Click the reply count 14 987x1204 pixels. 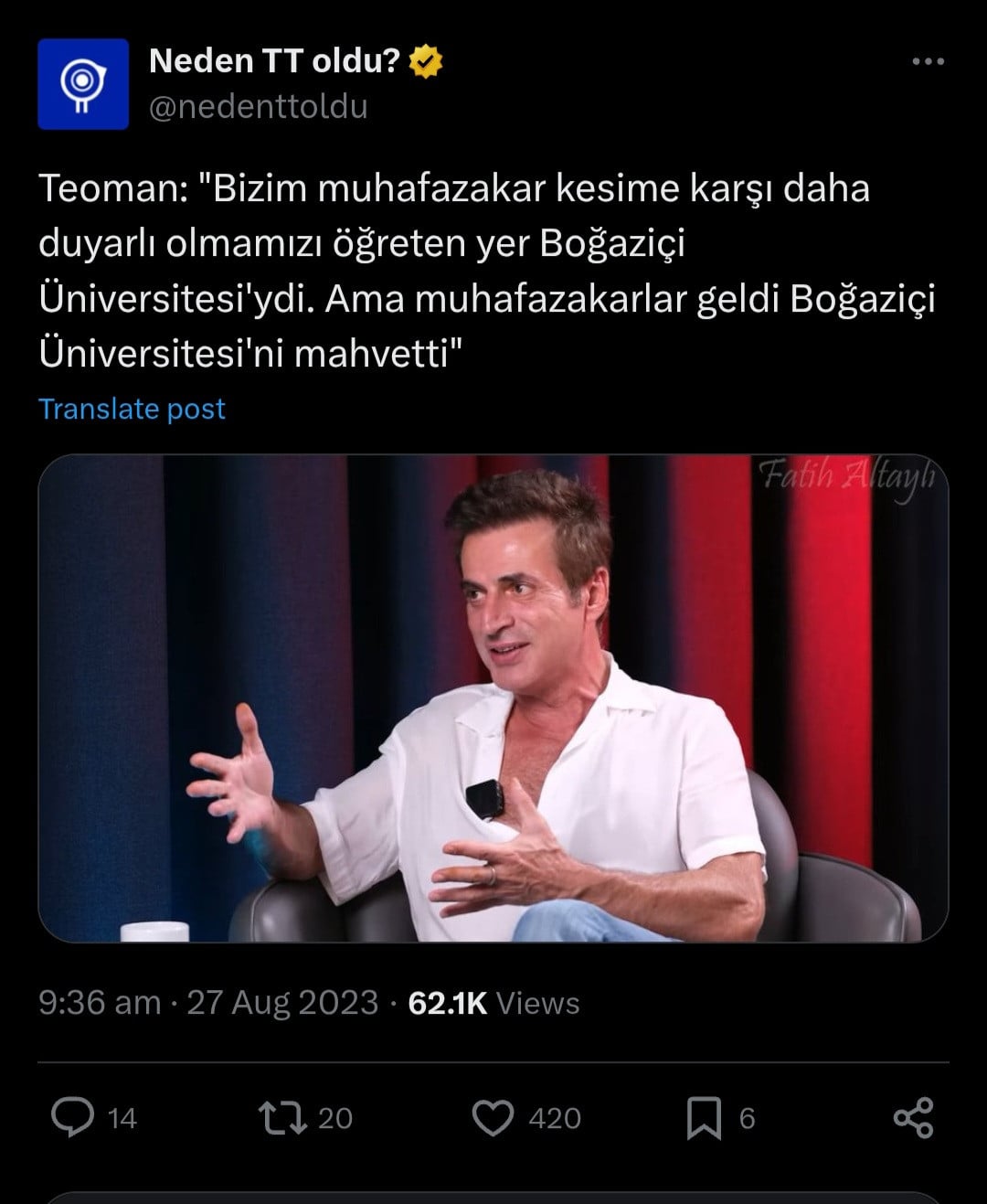(x=122, y=1118)
